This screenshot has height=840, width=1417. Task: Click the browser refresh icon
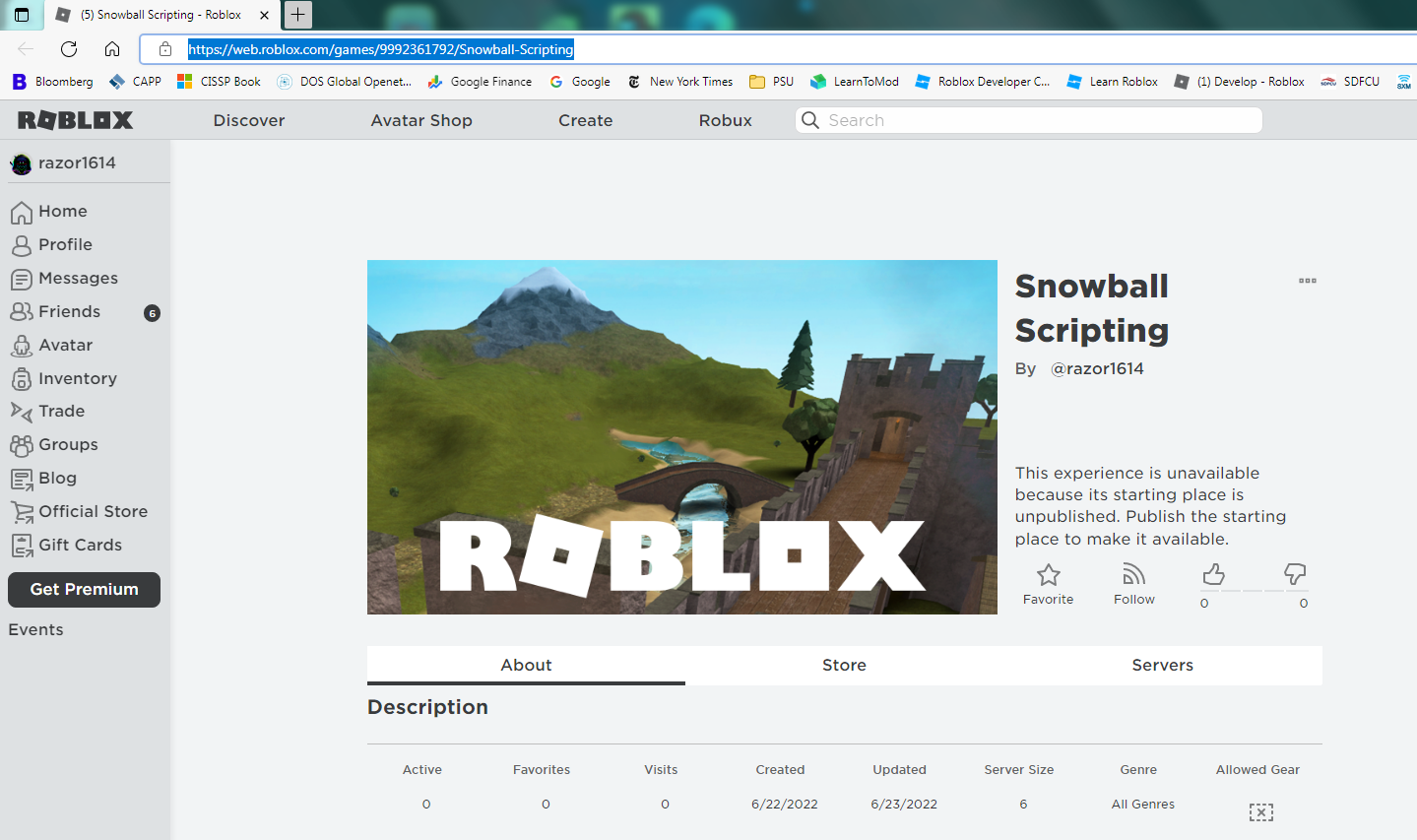[x=69, y=49]
